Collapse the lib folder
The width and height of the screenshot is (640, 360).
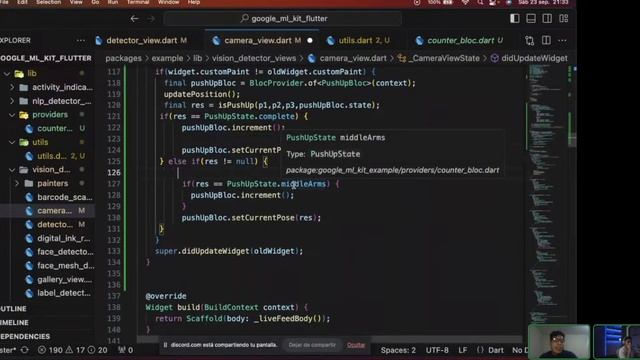(x=7, y=73)
